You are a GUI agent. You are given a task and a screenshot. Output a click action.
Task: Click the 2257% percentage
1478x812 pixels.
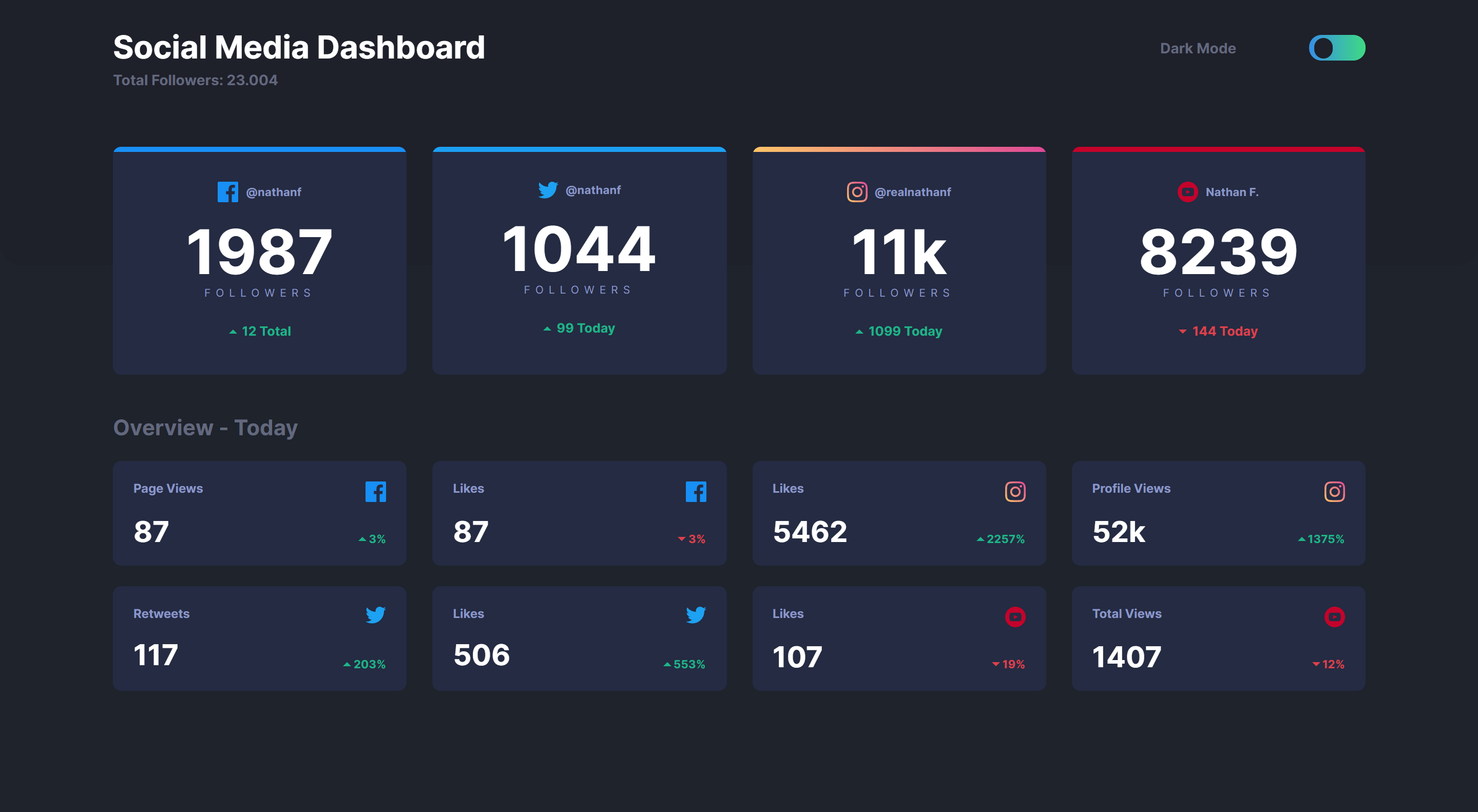tap(1005, 539)
